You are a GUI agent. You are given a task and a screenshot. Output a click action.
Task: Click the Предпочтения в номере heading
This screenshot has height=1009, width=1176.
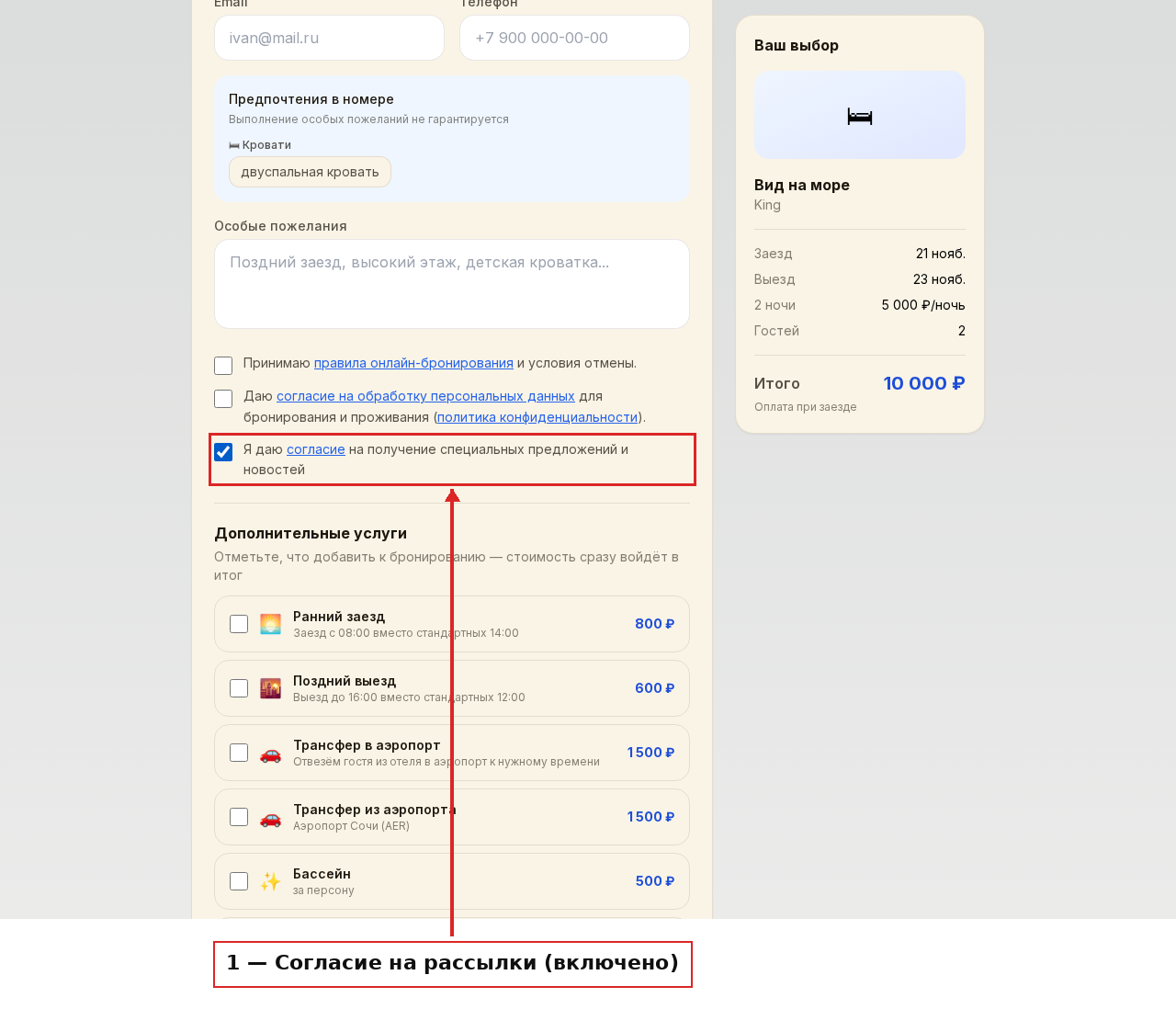(x=311, y=99)
